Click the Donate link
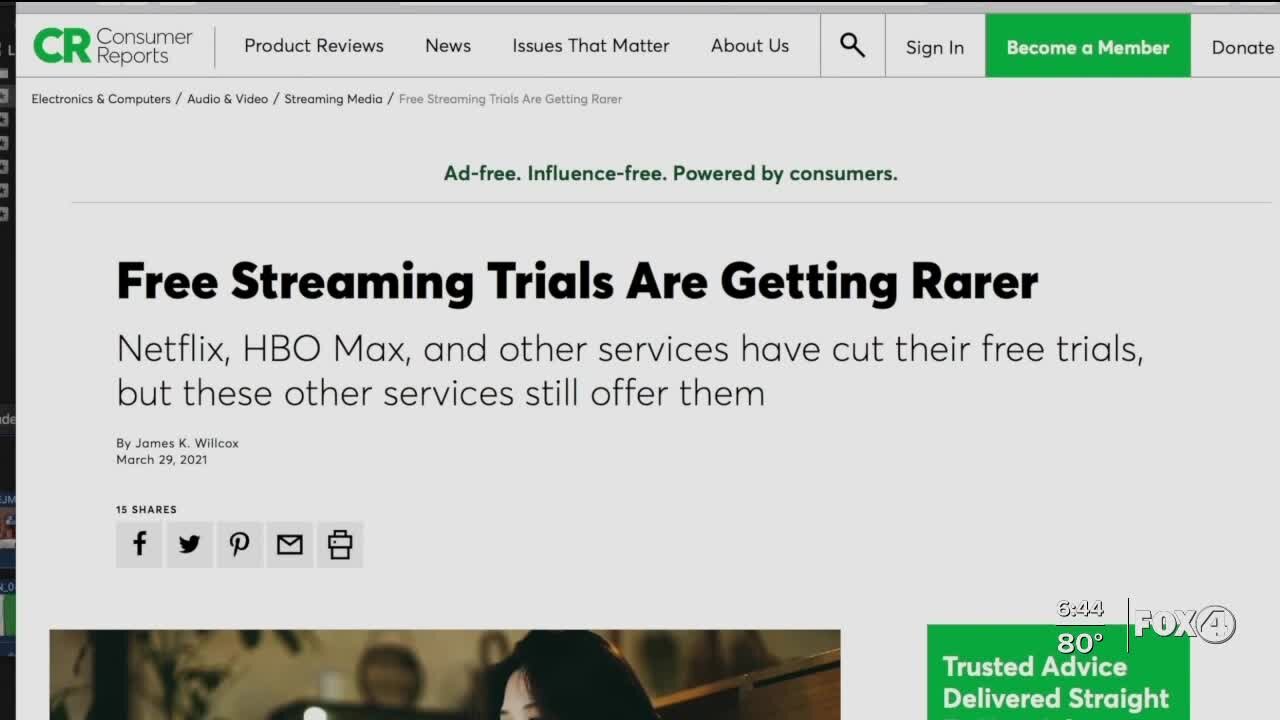The width and height of the screenshot is (1280, 720). pos(1243,47)
